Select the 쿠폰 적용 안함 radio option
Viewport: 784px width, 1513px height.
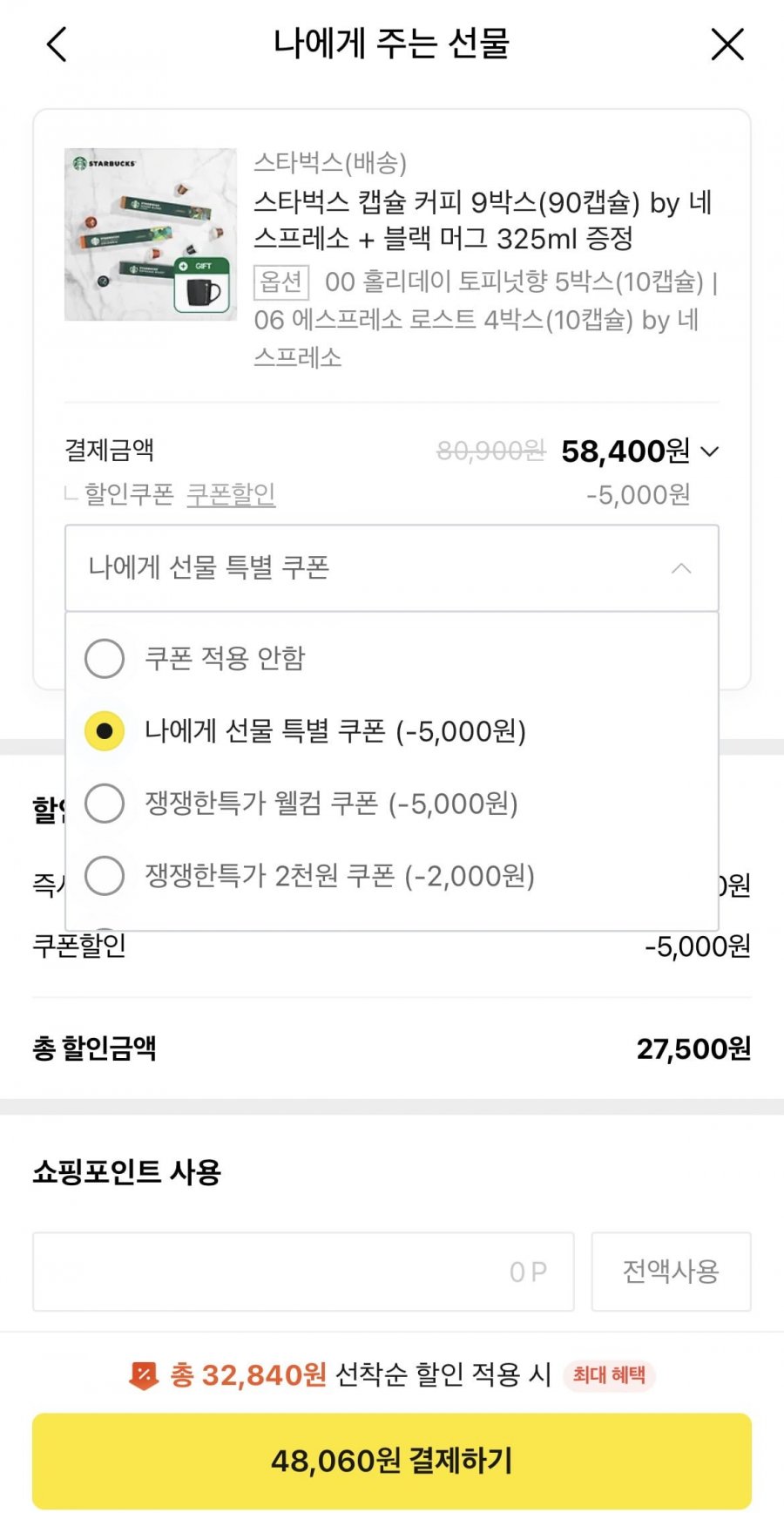pyautogui.click(x=105, y=658)
